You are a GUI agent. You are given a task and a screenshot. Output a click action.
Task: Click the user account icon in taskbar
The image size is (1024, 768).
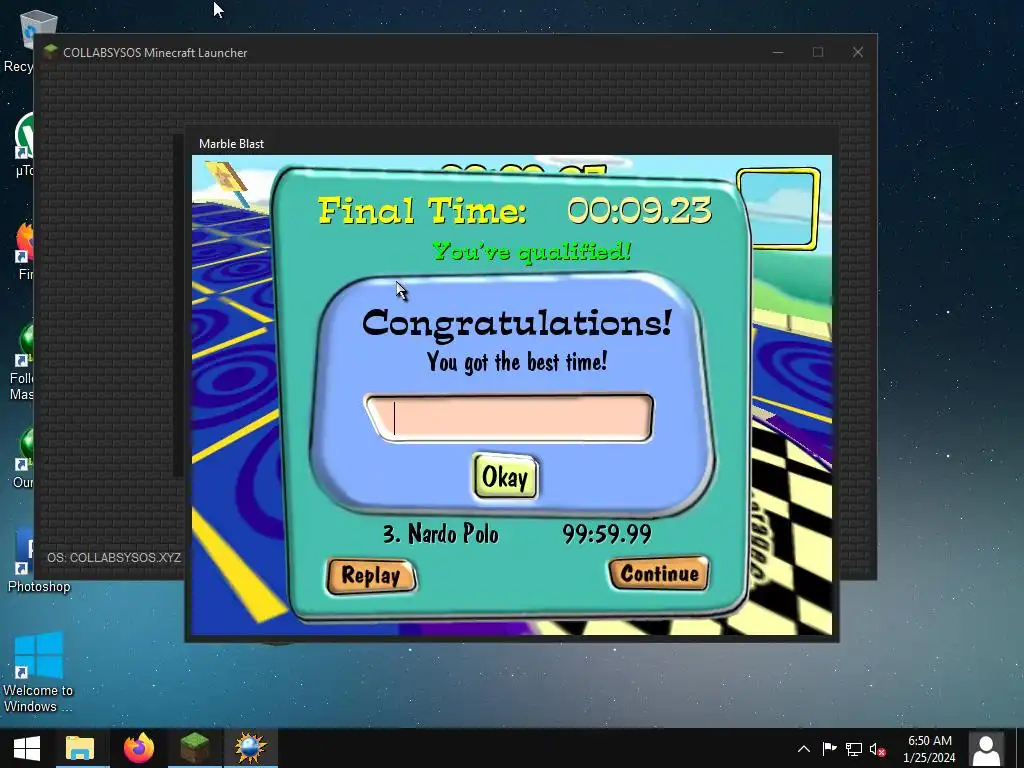[x=987, y=749]
